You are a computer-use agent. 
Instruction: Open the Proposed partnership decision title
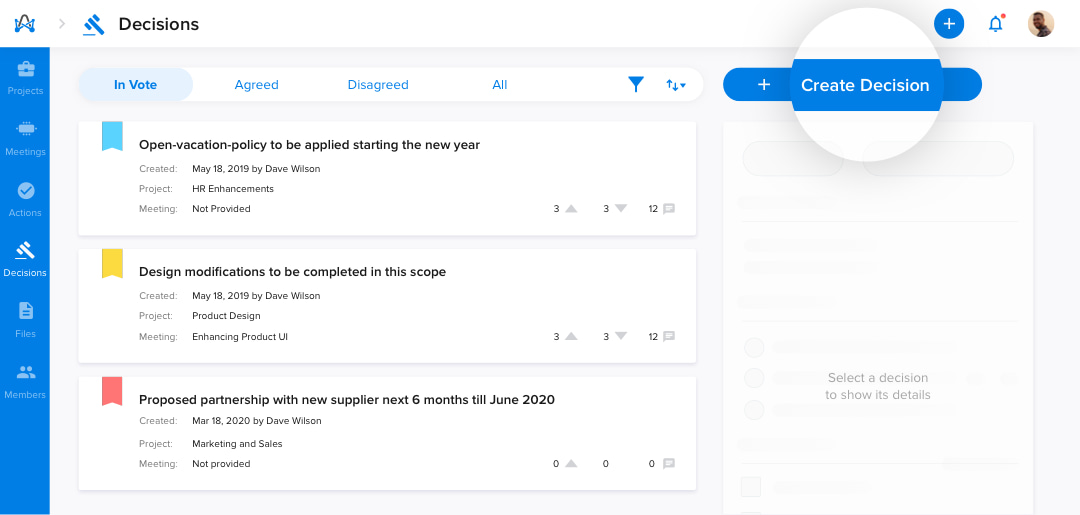click(347, 399)
